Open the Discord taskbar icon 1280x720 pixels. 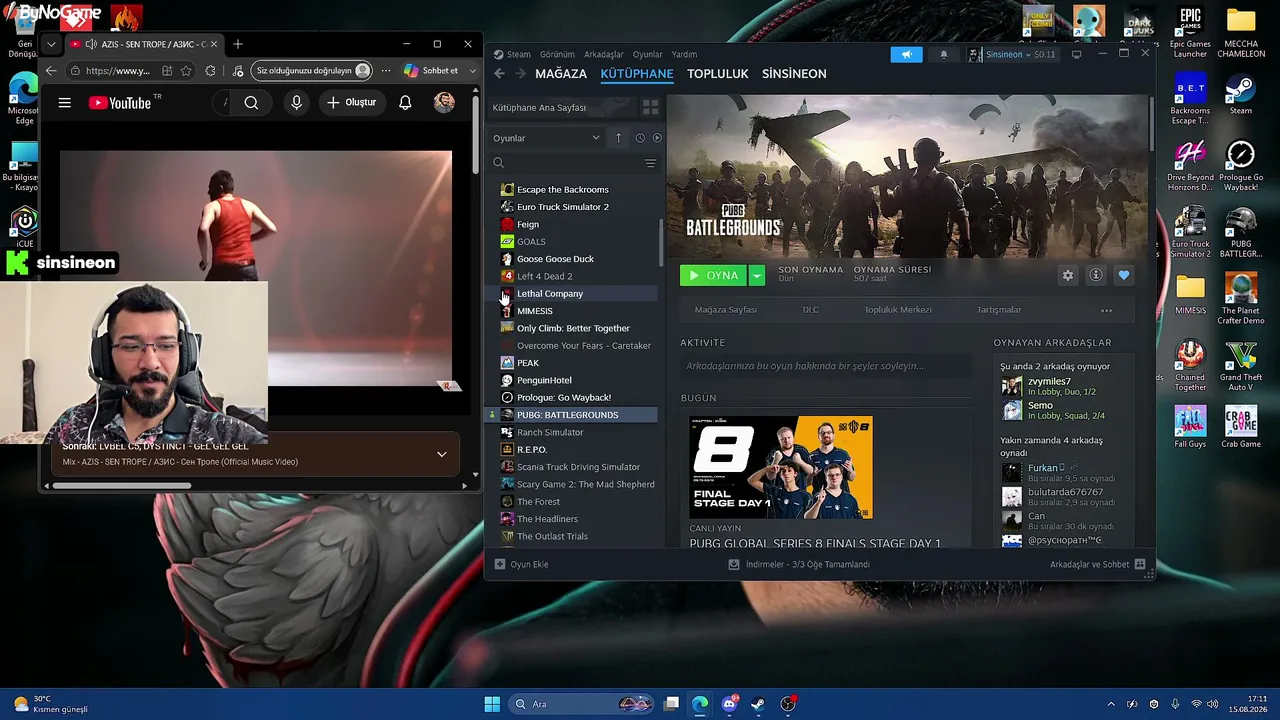729,704
